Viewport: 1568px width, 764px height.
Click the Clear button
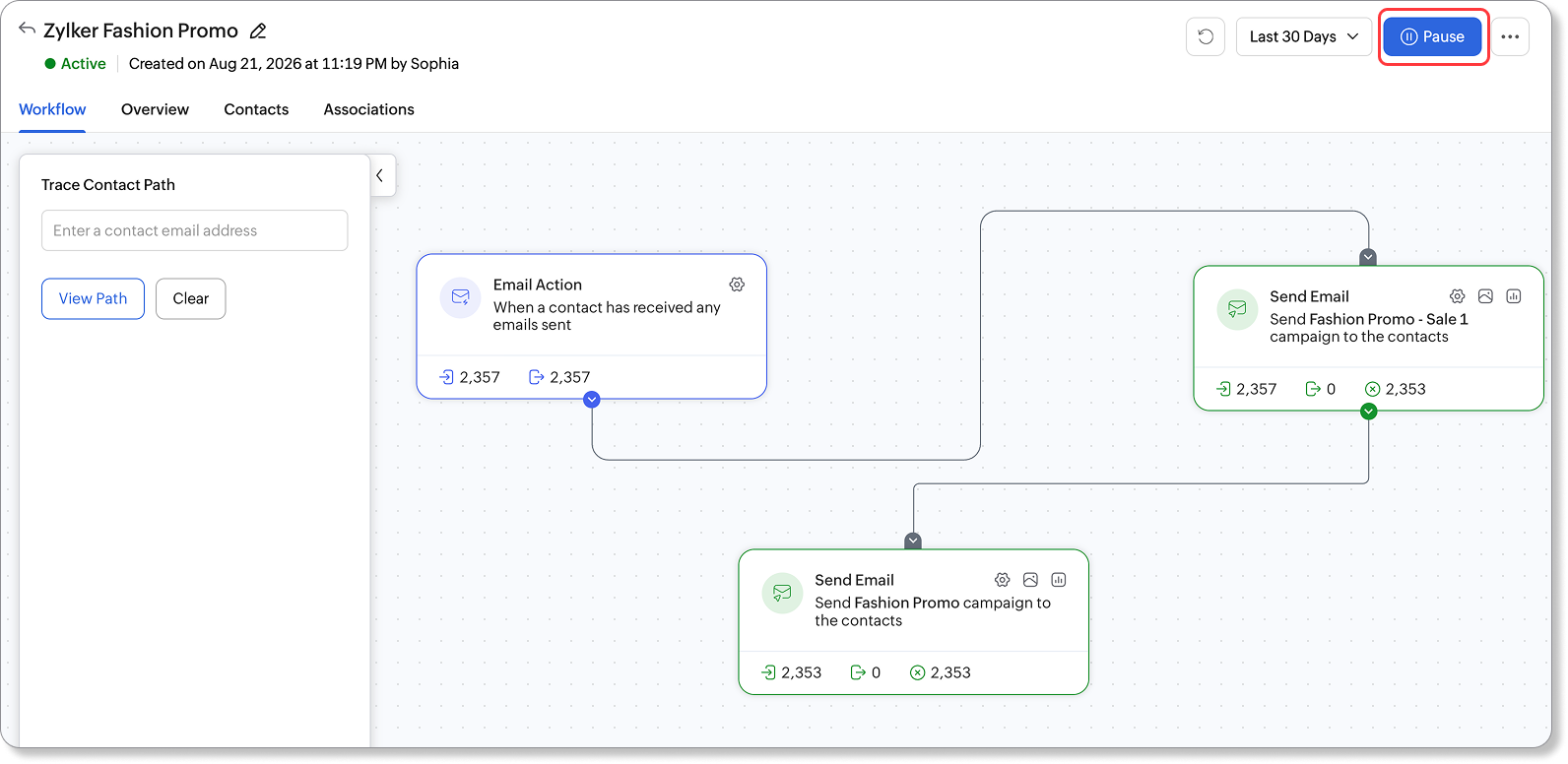(190, 298)
